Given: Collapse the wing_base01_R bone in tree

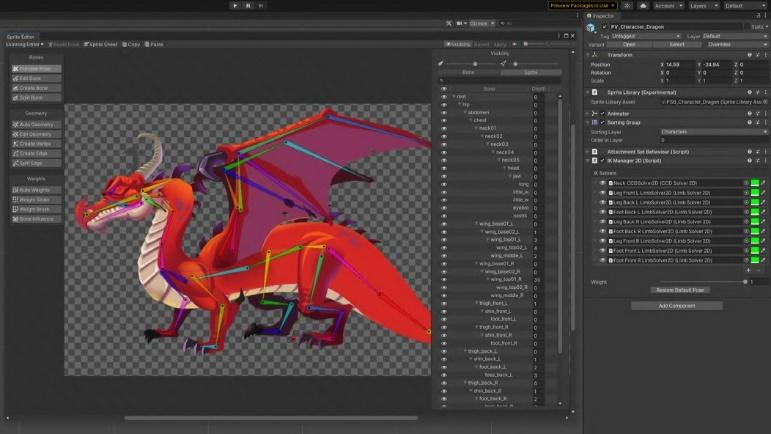Looking at the screenshot, I should [476, 263].
